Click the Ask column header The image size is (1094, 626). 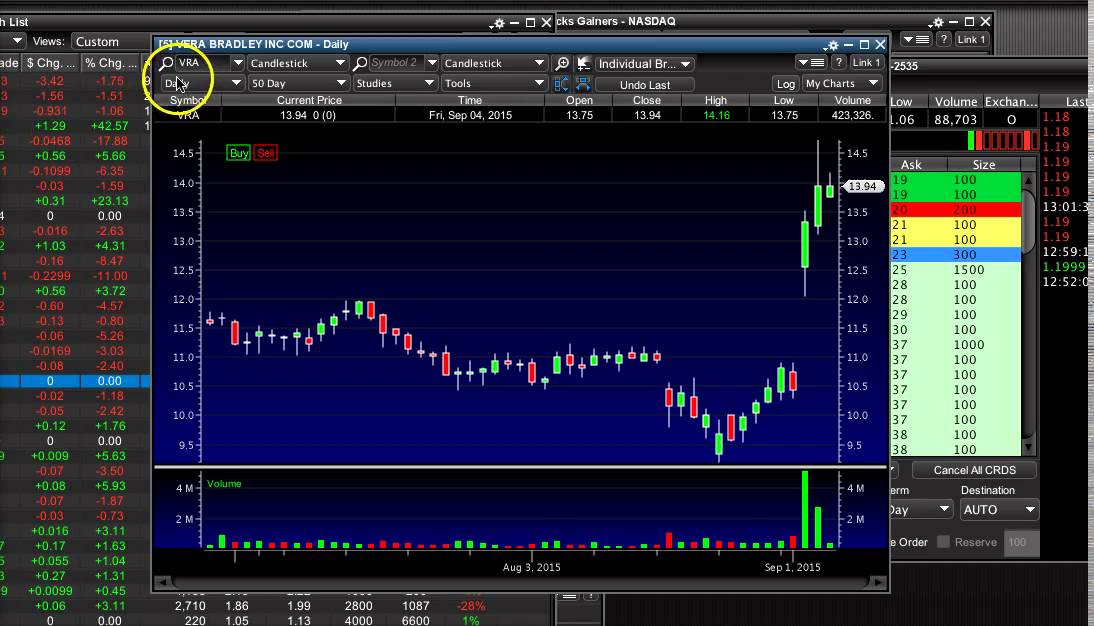click(911, 165)
